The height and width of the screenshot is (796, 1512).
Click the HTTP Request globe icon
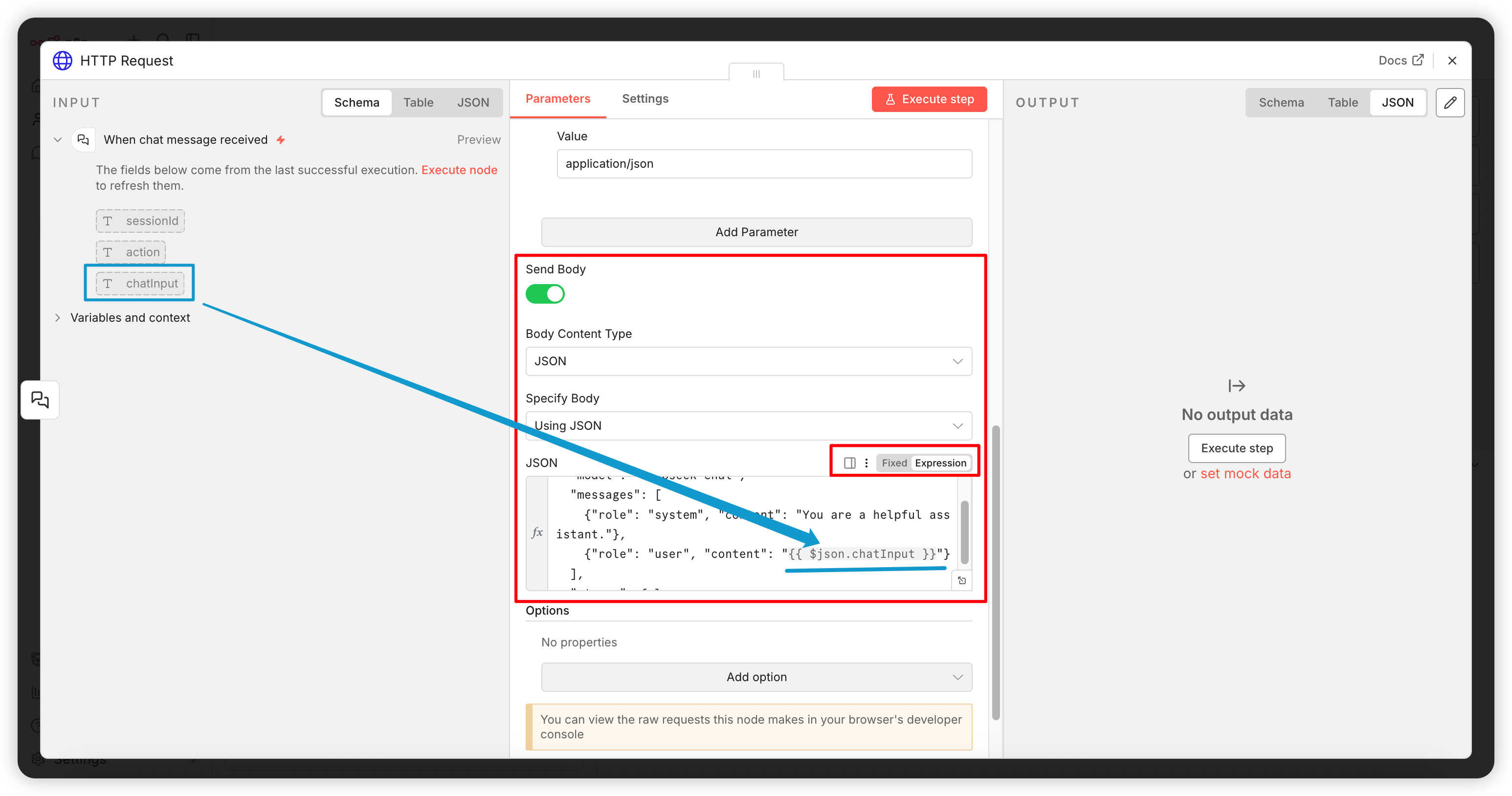click(63, 61)
